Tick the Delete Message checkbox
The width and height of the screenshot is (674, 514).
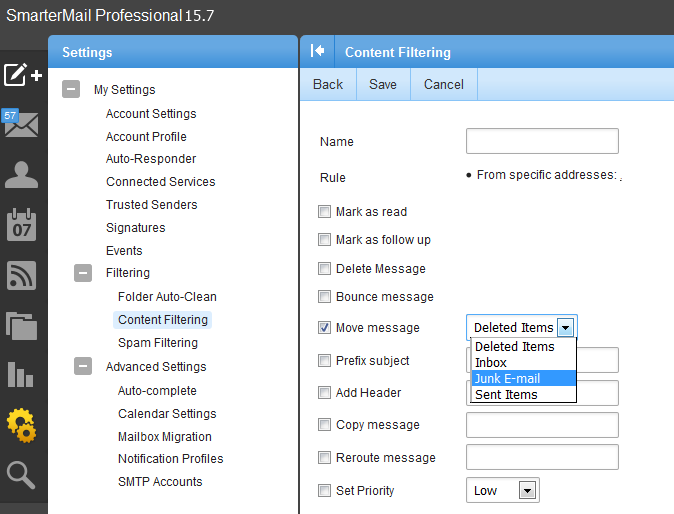tap(324, 269)
